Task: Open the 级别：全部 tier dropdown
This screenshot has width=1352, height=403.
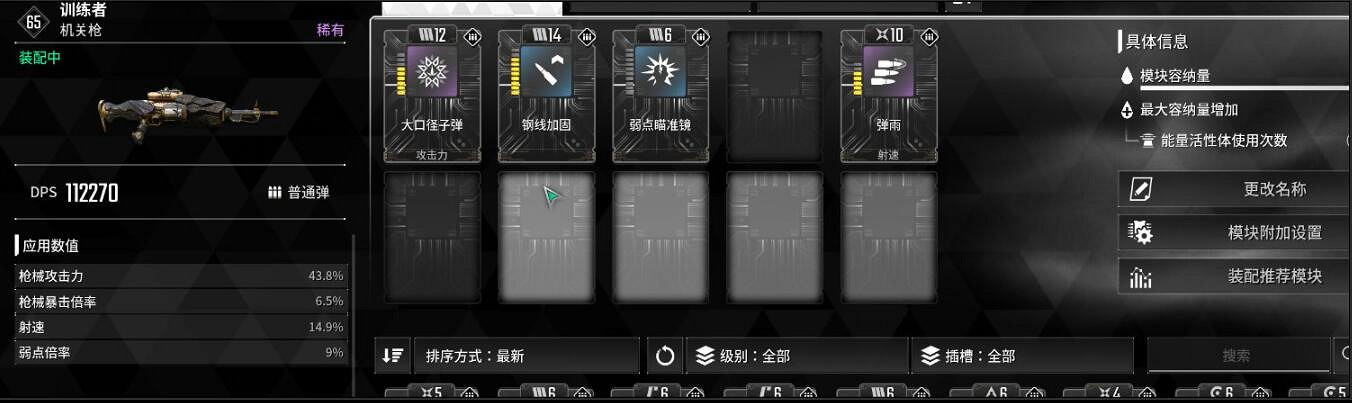Action: [x=797, y=355]
